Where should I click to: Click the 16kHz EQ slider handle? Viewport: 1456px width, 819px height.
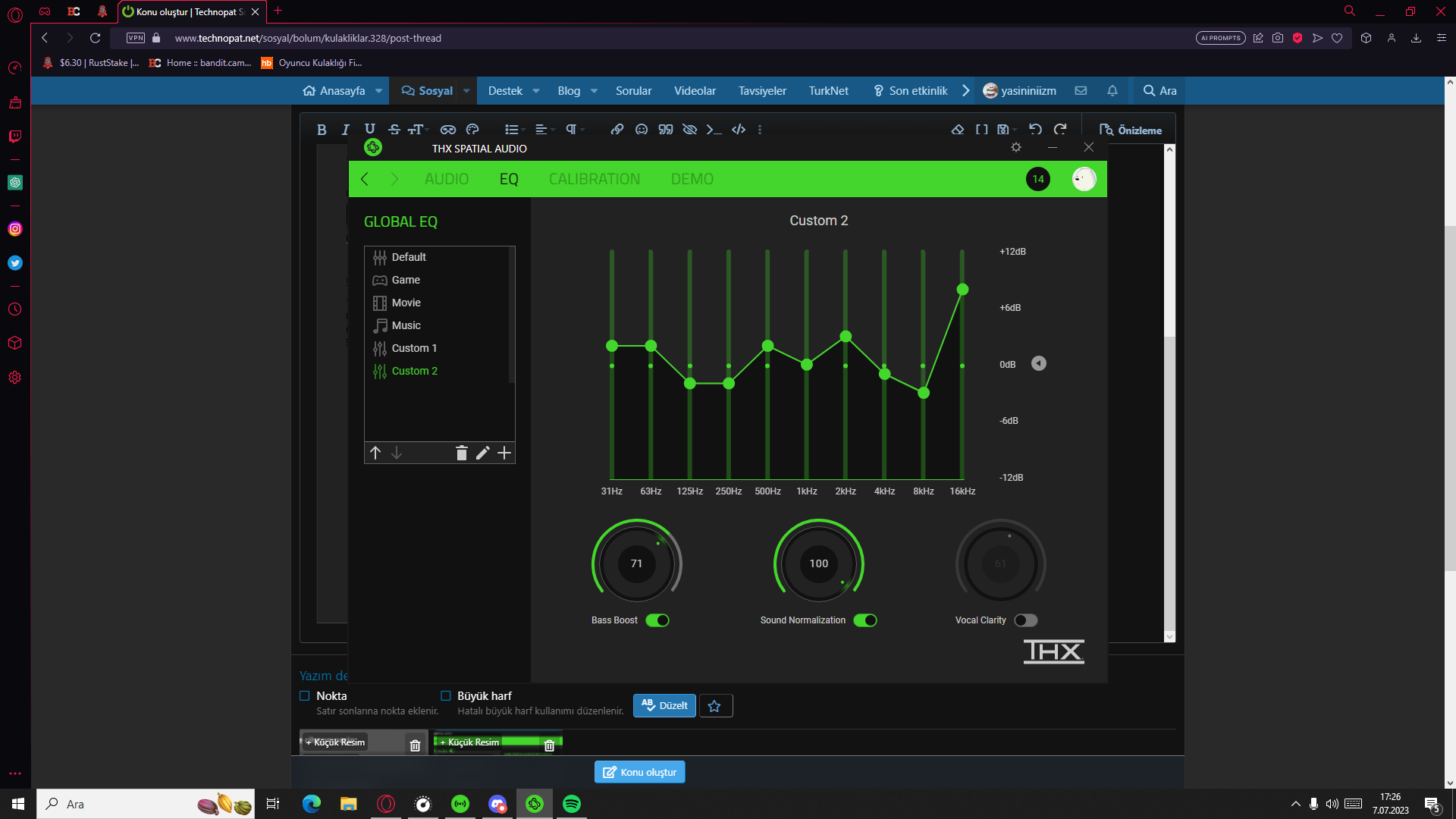click(x=962, y=290)
